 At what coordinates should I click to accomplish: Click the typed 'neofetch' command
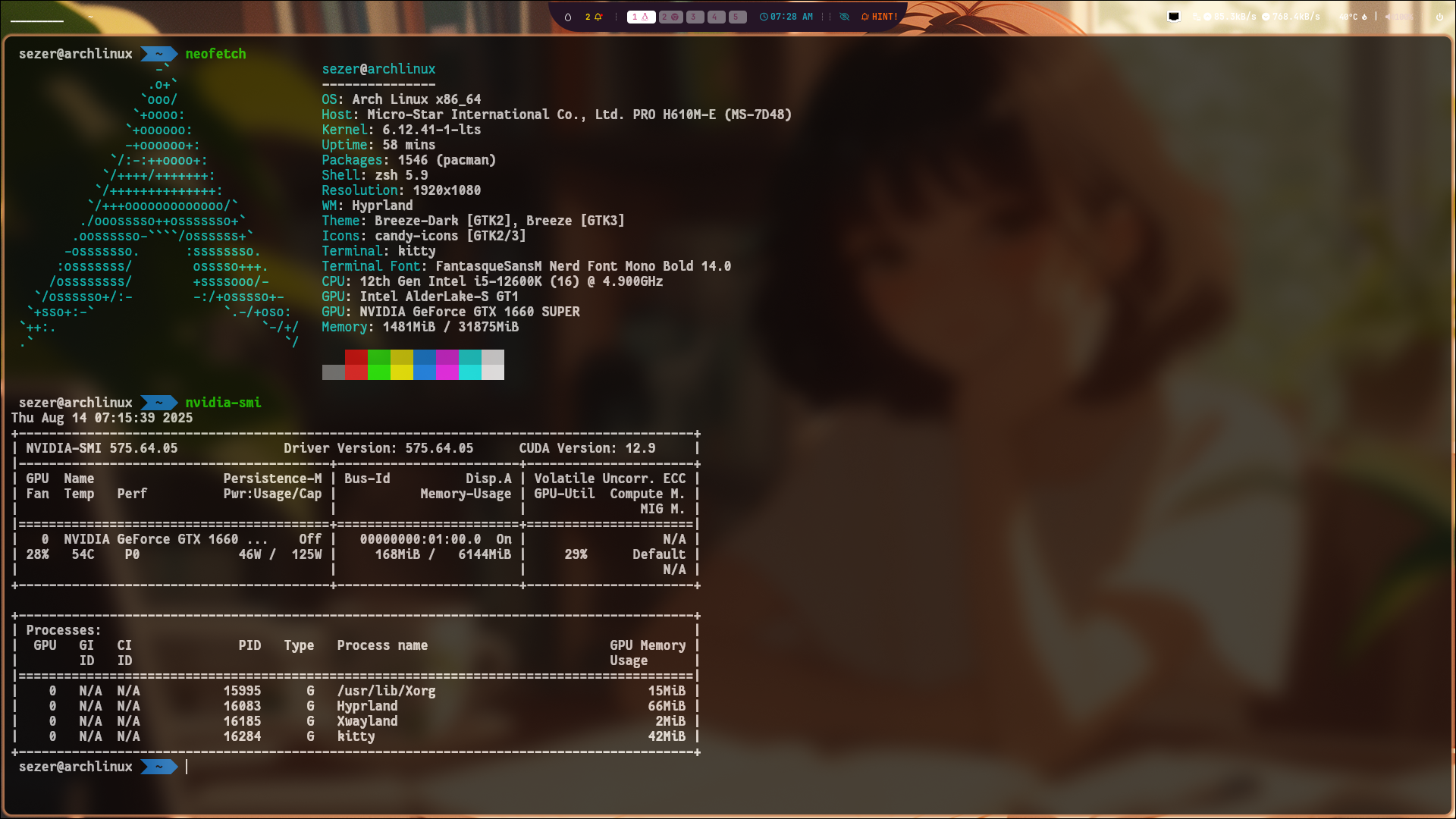coord(215,54)
